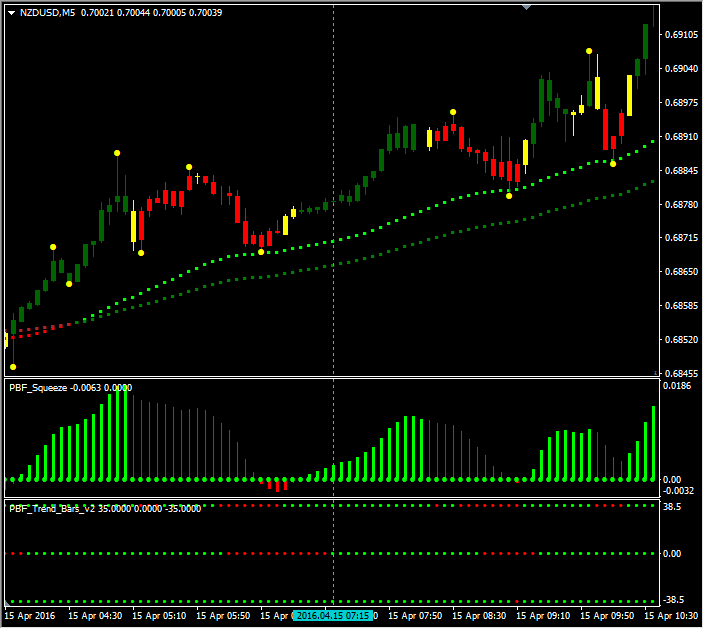The width and height of the screenshot is (704, 629).
Task: Click the gray chart shift triangle marker
Action: click(527, 7)
